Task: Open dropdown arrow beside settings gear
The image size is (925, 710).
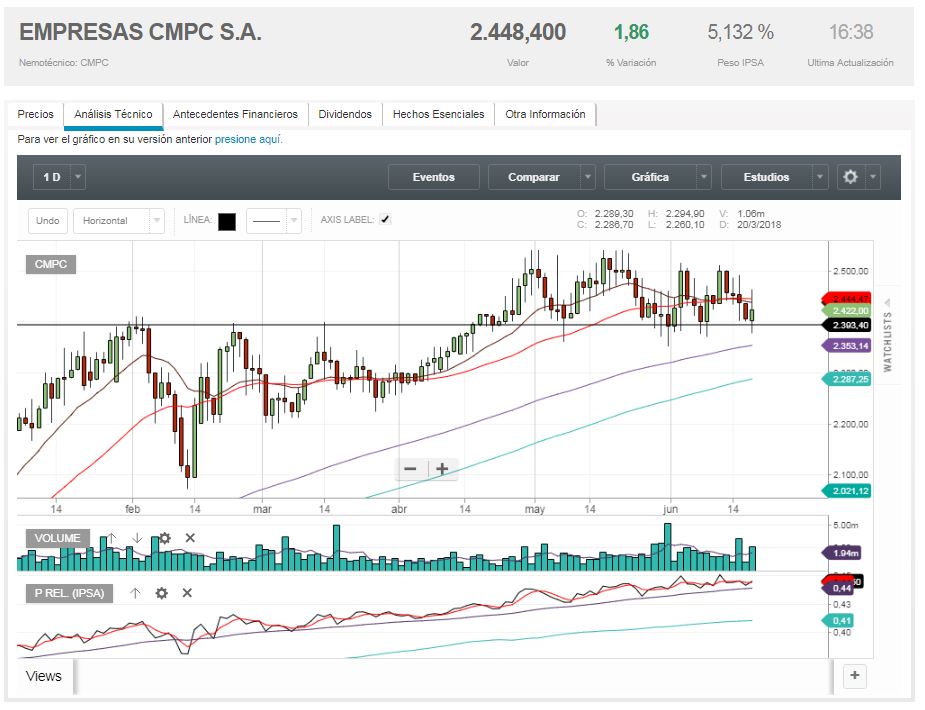Action: tap(872, 177)
